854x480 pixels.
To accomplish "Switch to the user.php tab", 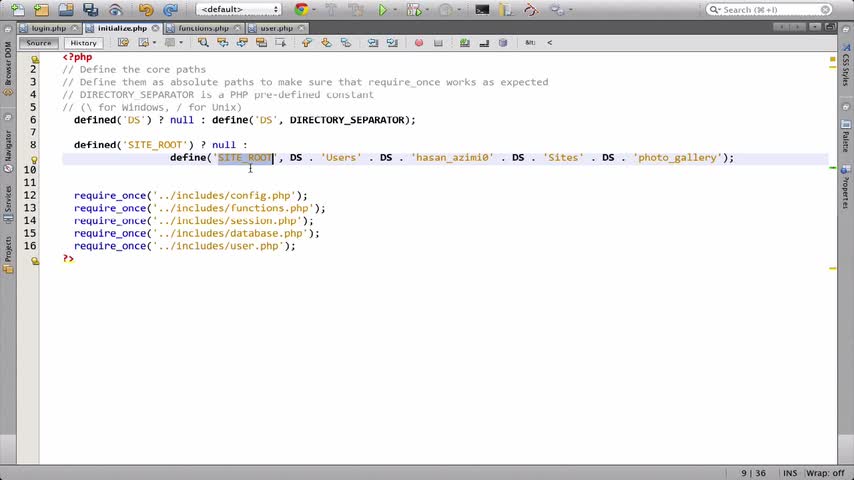I will [277, 28].
